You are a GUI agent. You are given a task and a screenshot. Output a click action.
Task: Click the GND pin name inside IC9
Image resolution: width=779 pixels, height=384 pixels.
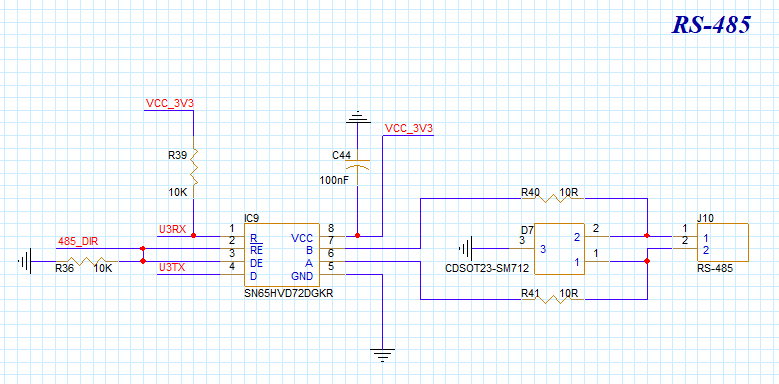[x=302, y=276]
